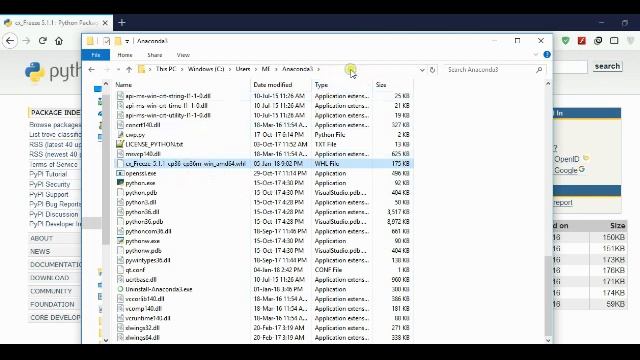Select the cx_Freeze WHL file row

264,164
